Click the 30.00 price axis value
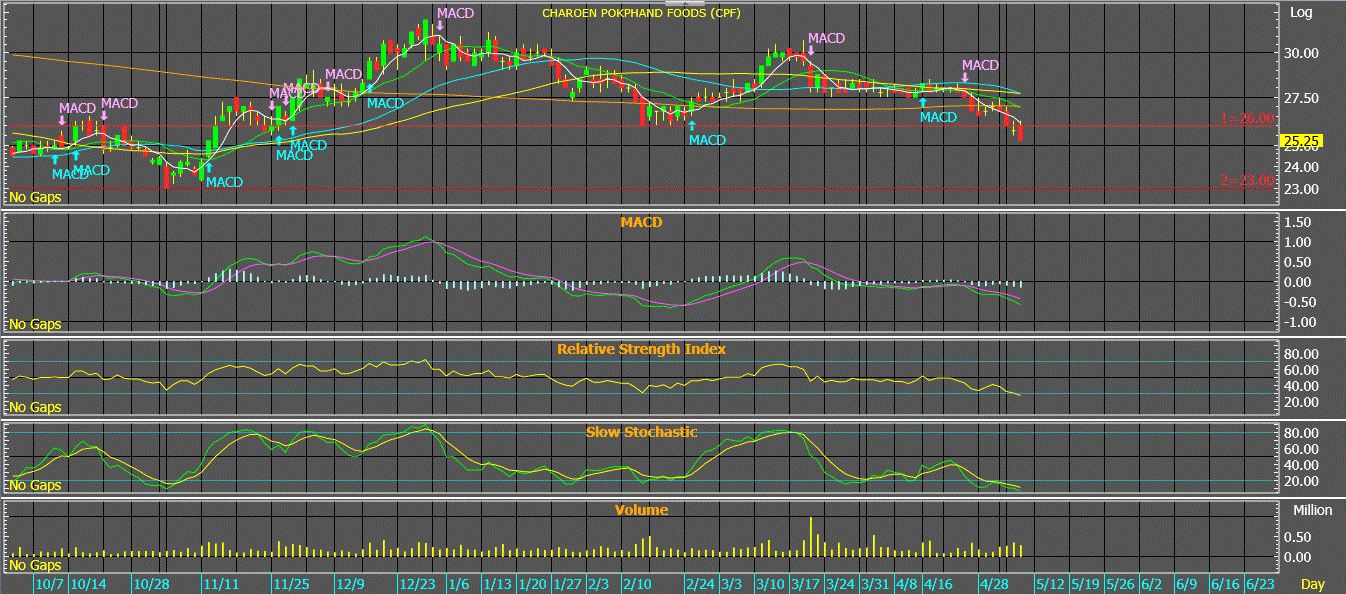The height and width of the screenshot is (594, 1346). 1303,53
